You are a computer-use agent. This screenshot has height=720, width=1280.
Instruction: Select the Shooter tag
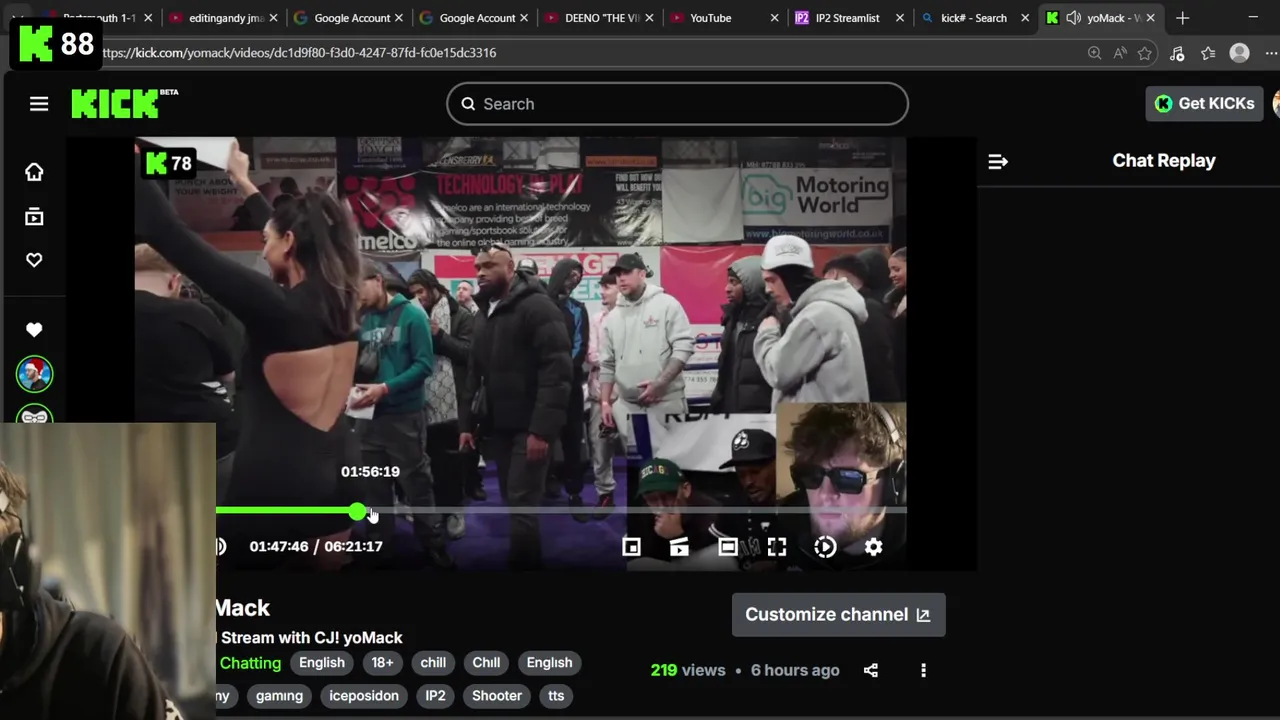pyautogui.click(x=497, y=696)
